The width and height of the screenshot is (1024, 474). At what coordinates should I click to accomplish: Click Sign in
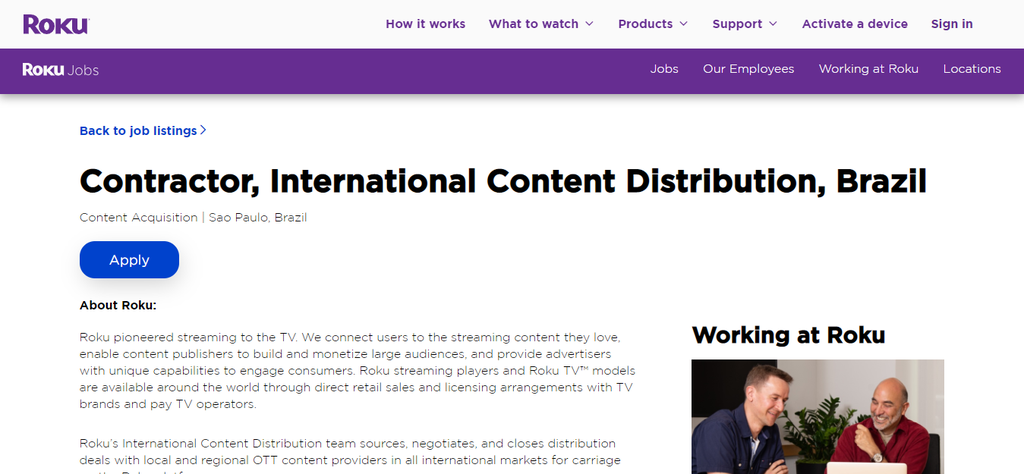tap(952, 24)
